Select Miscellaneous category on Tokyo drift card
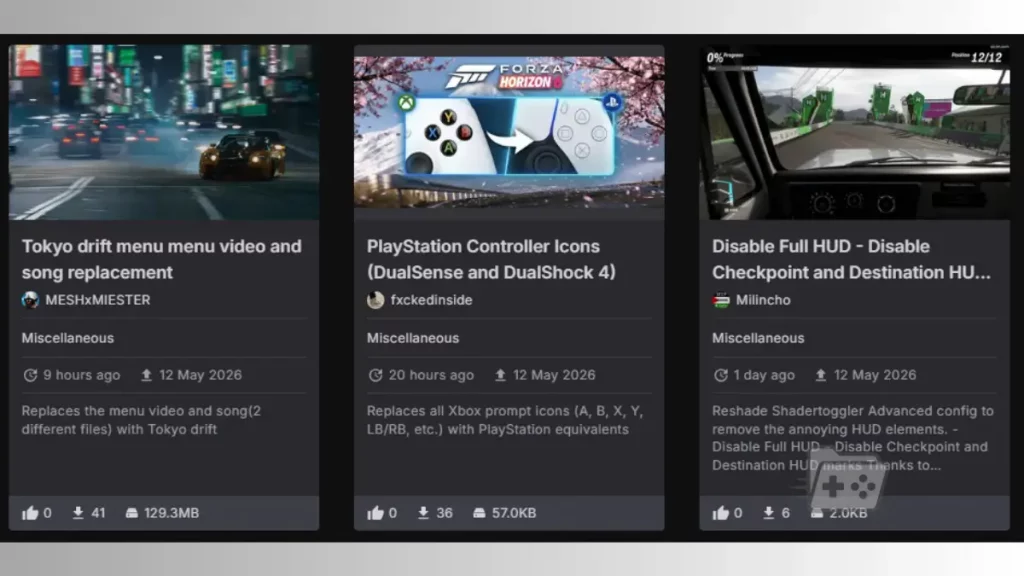 68,338
